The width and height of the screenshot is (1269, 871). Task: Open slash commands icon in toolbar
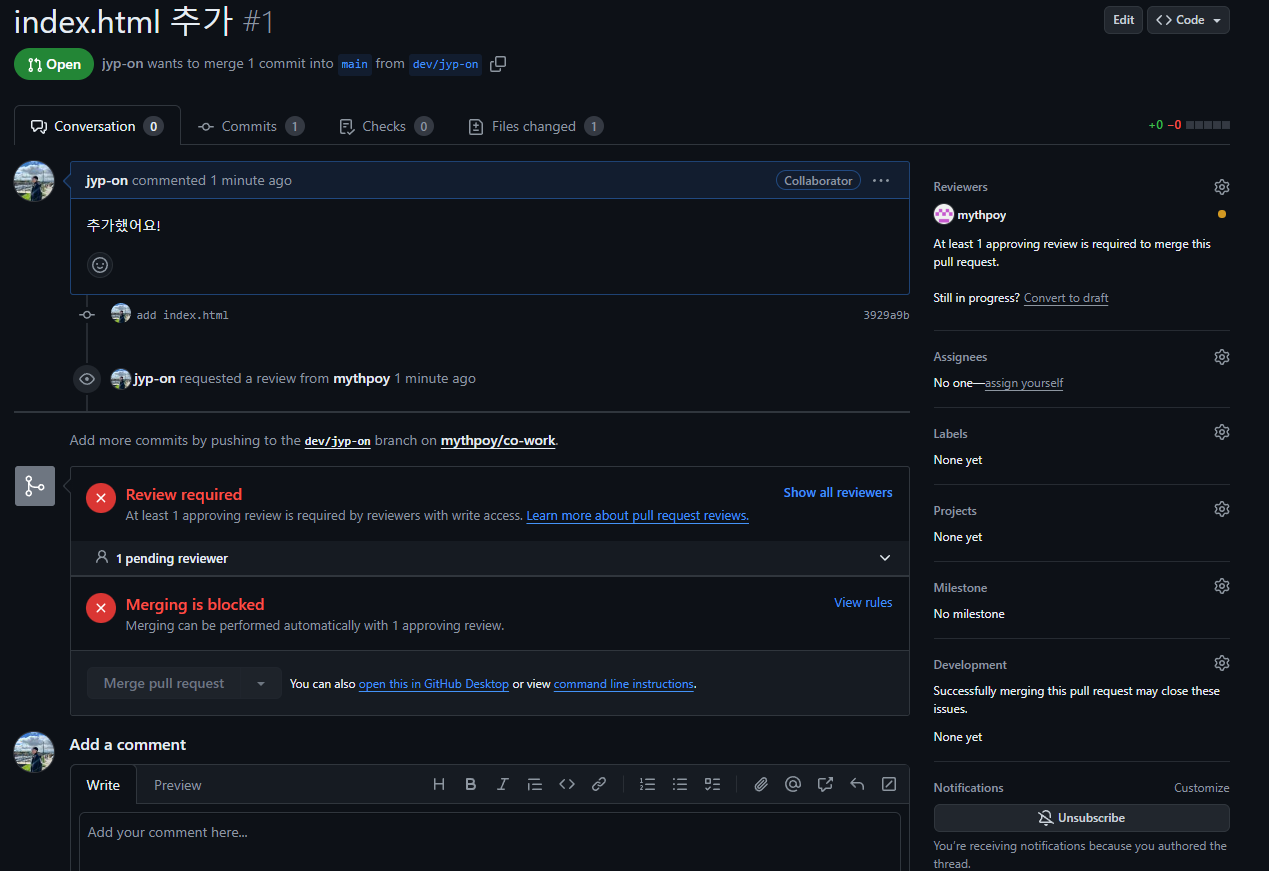tap(889, 785)
